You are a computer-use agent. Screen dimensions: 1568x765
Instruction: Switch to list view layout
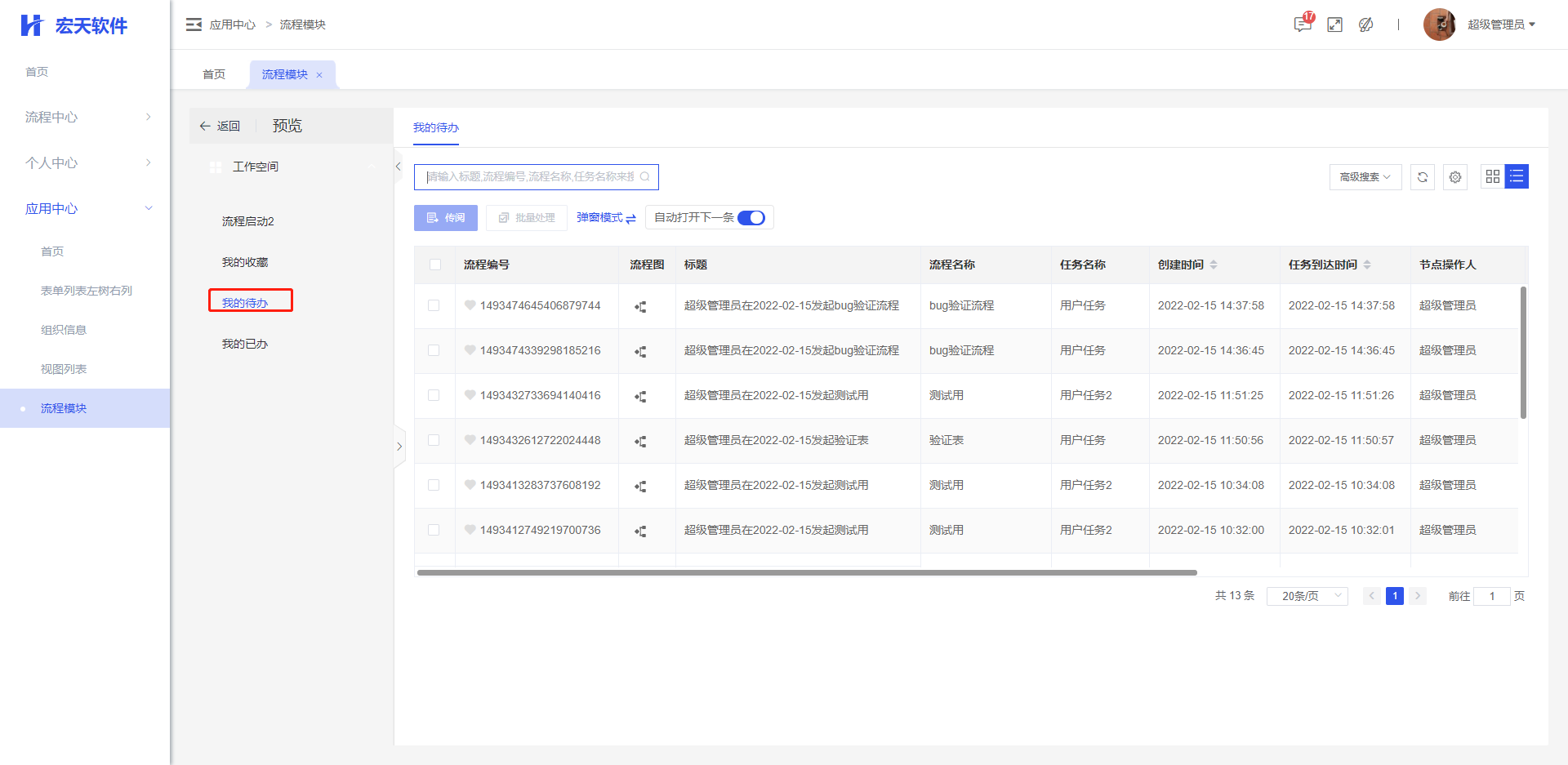1517,176
